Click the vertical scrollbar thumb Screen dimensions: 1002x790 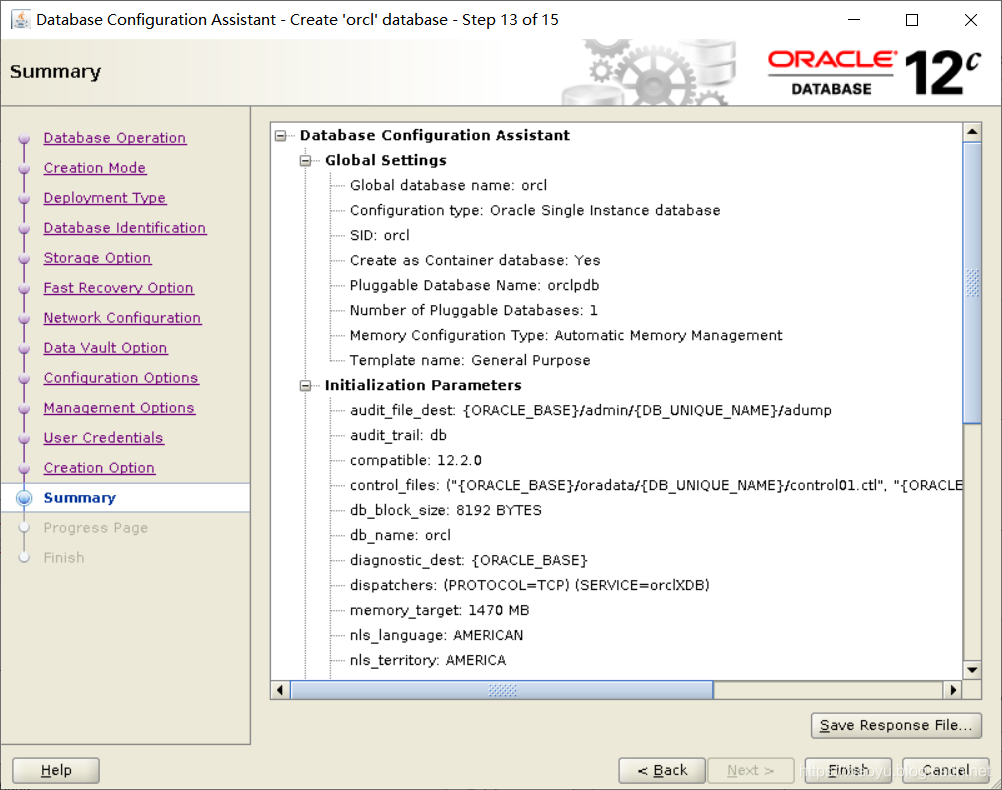click(x=972, y=283)
